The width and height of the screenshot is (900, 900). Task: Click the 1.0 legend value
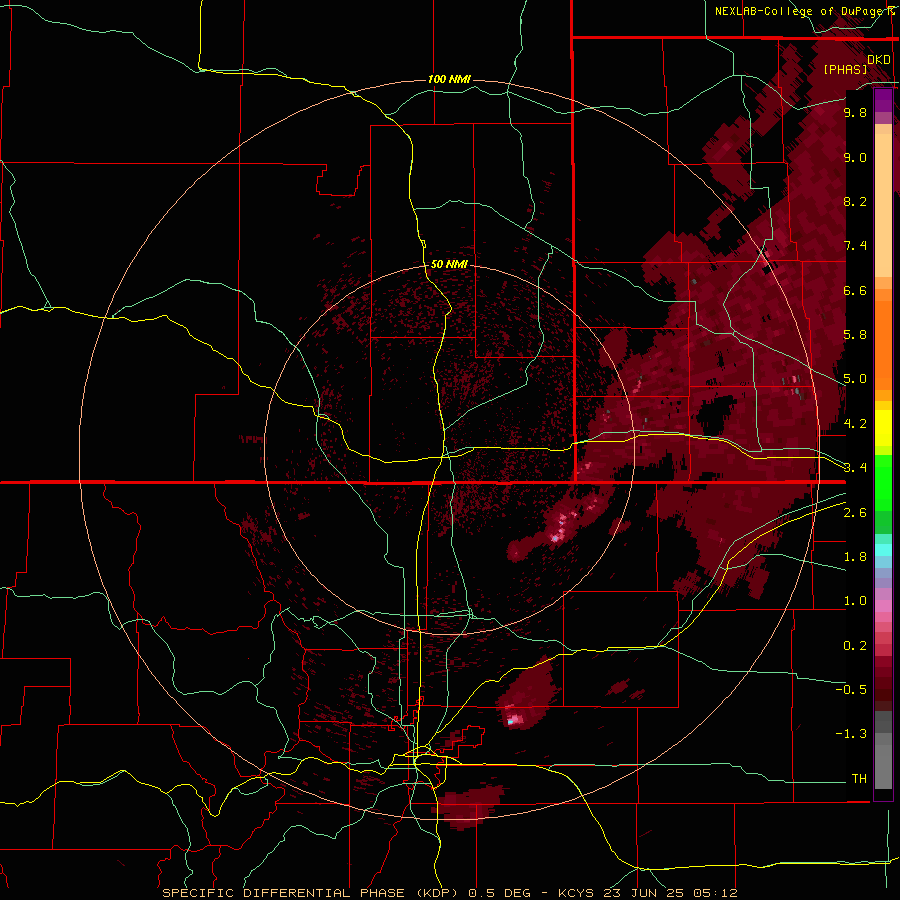(855, 601)
